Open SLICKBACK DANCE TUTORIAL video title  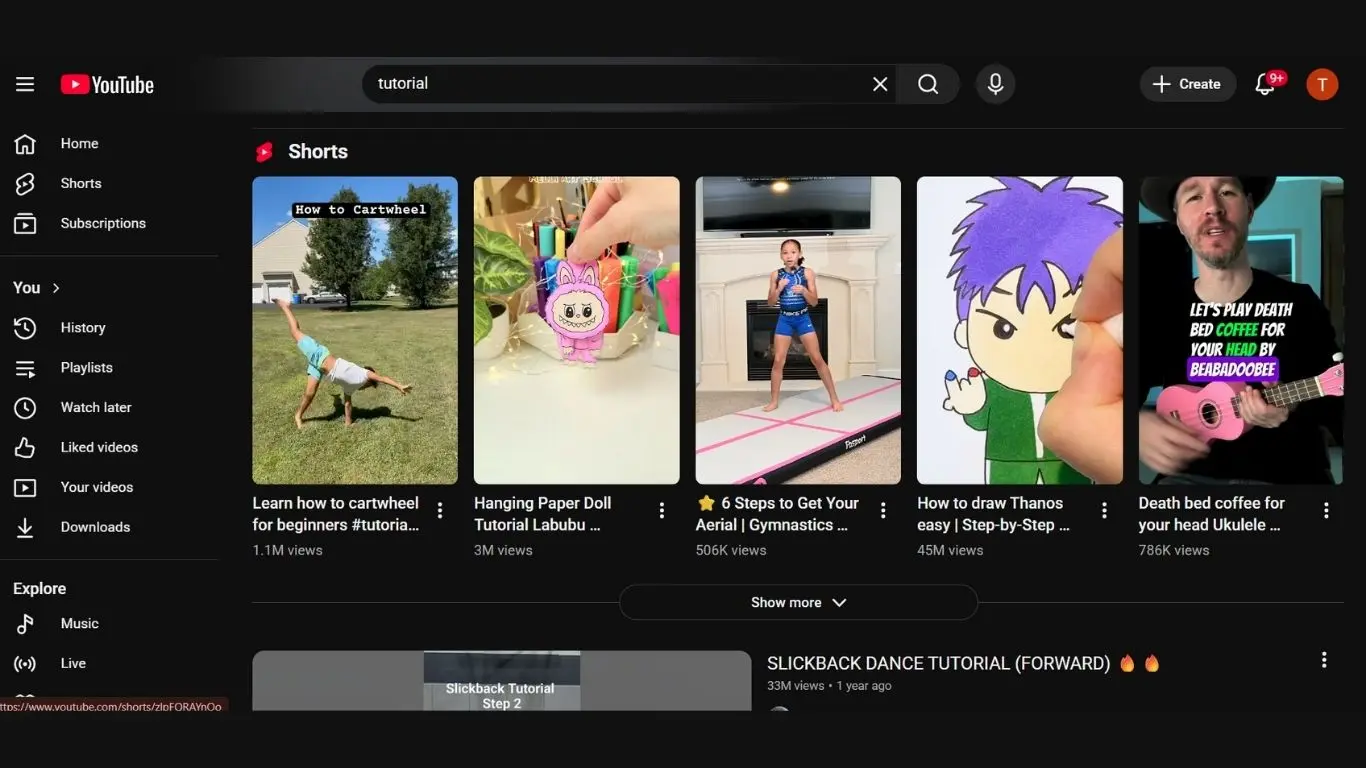938,663
